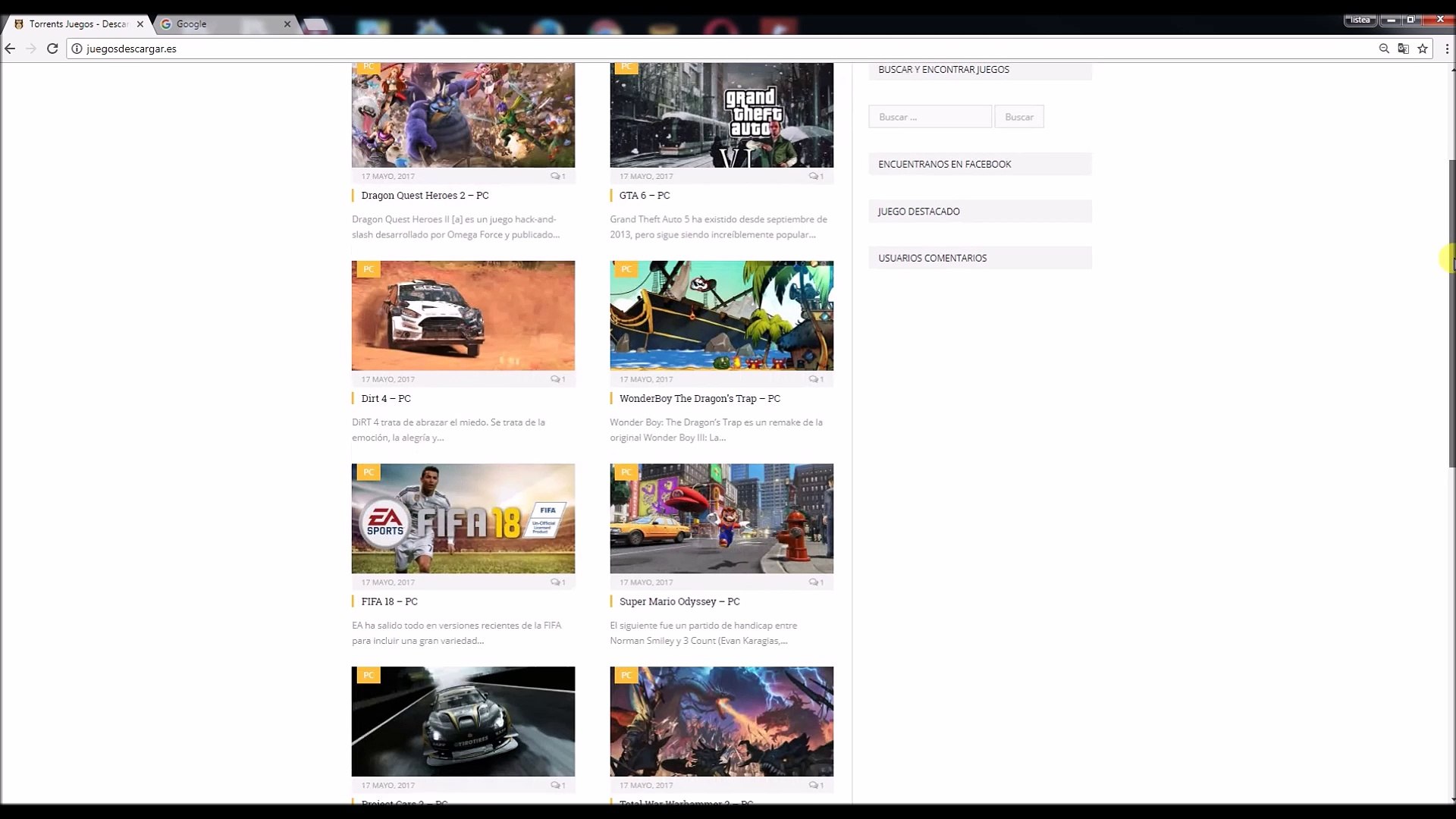1456x819 pixels.
Task: Click the Buscar search input field
Action: [x=930, y=117]
